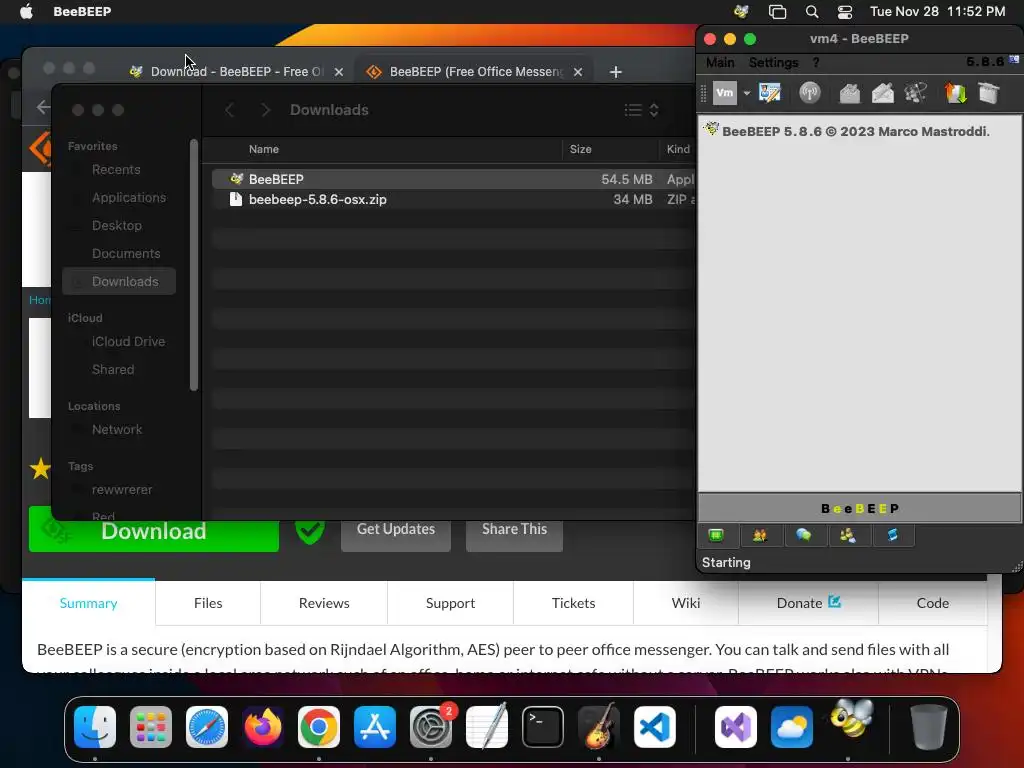Click the green Download button on SourceForge page

pyautogui.click(x=153, y=532)
